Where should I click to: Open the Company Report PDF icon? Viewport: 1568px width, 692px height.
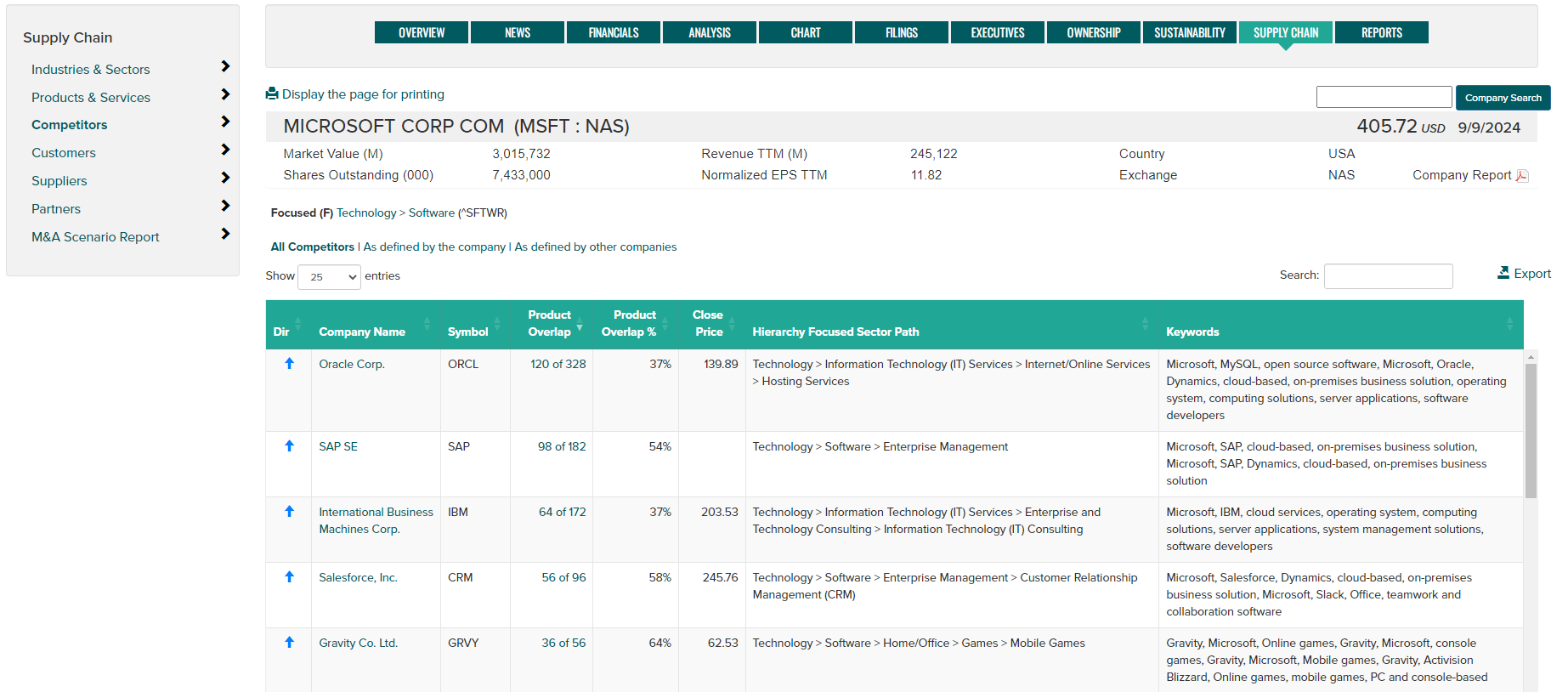click(1522, 175)
